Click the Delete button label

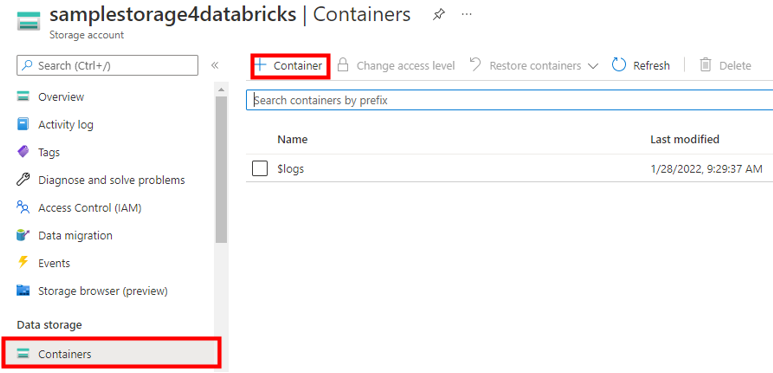click(735, 66)
